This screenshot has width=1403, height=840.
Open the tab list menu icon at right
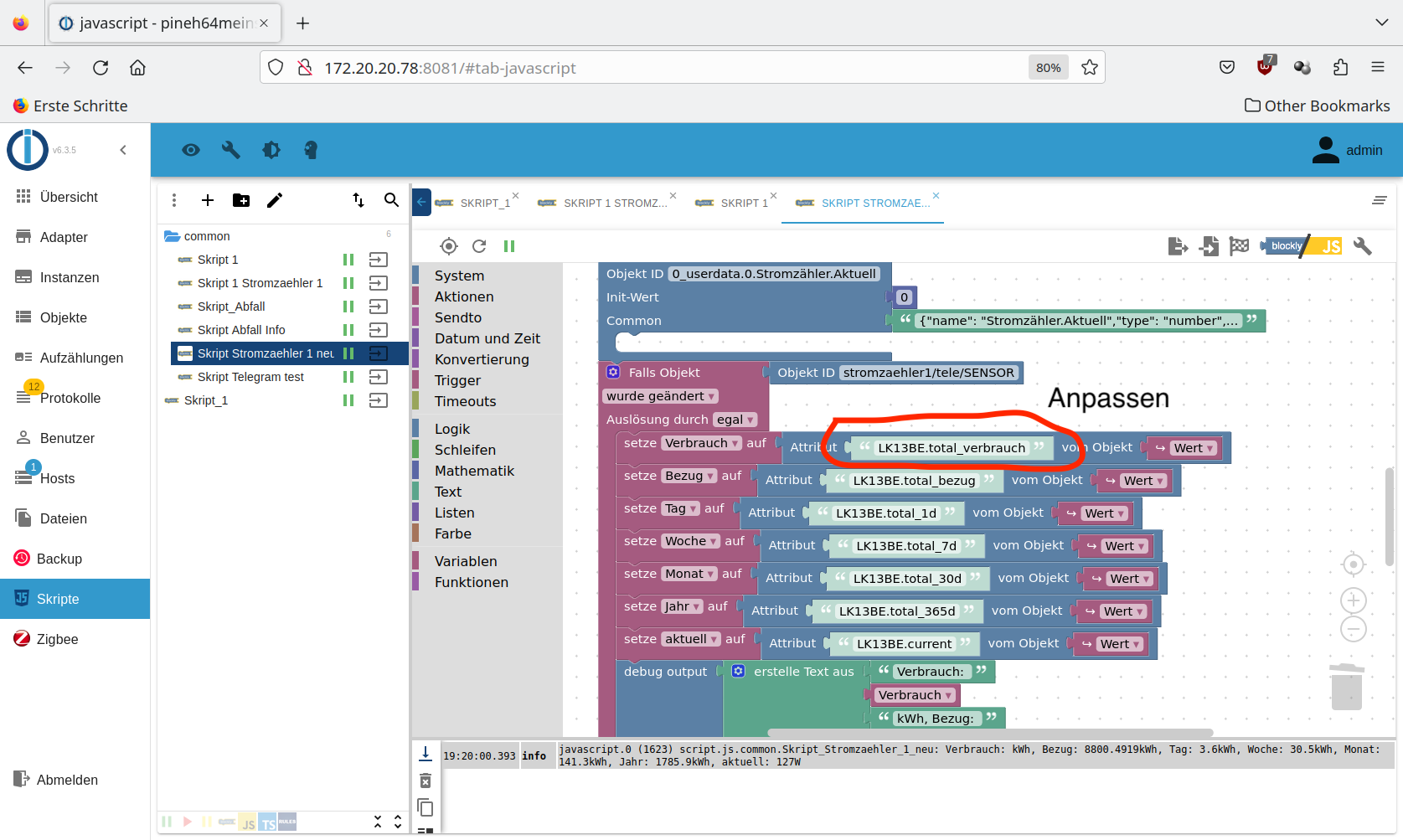point(1380,200)
